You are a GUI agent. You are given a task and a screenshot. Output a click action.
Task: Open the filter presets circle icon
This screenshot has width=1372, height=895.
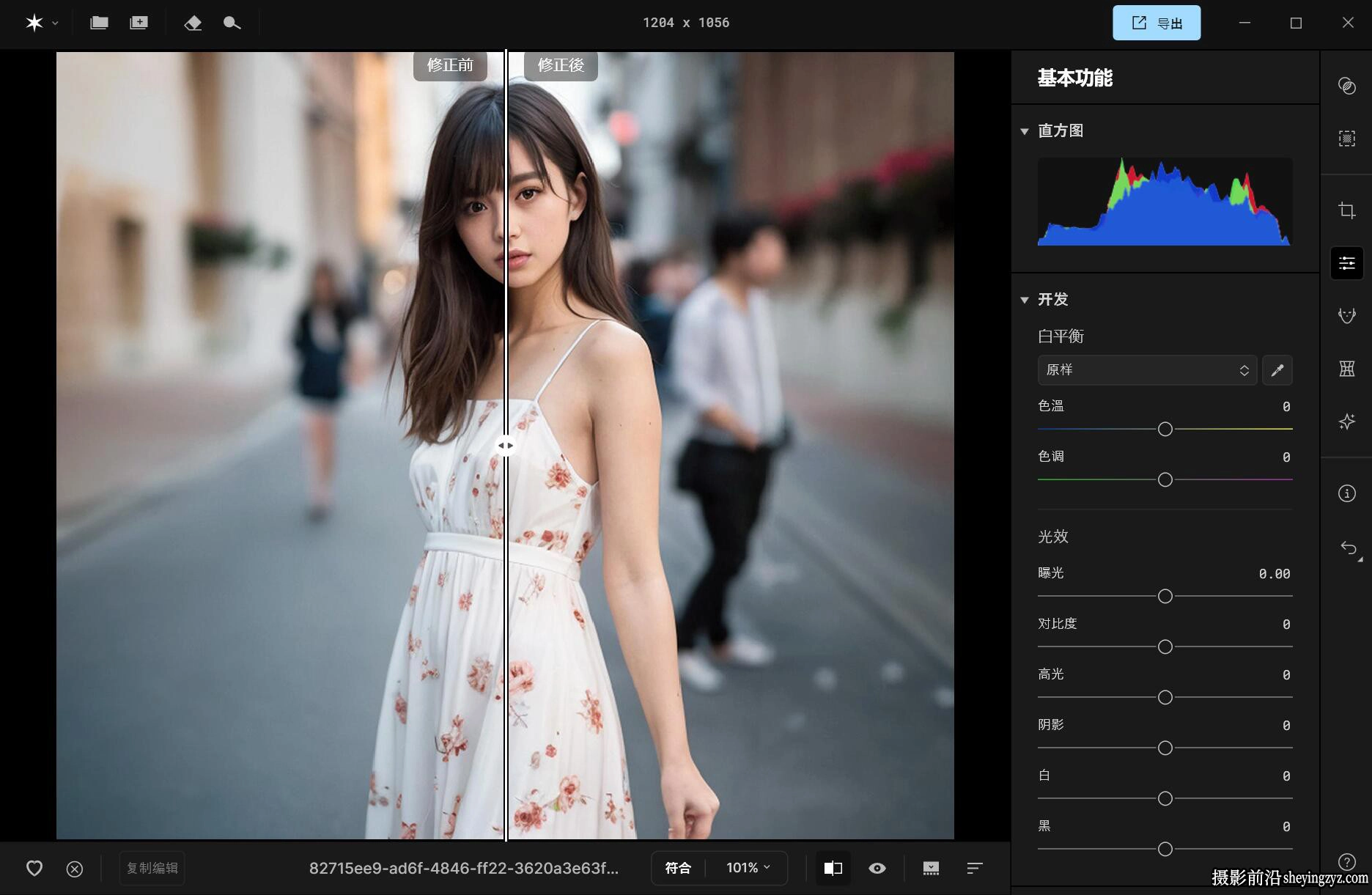[1346, 86]
